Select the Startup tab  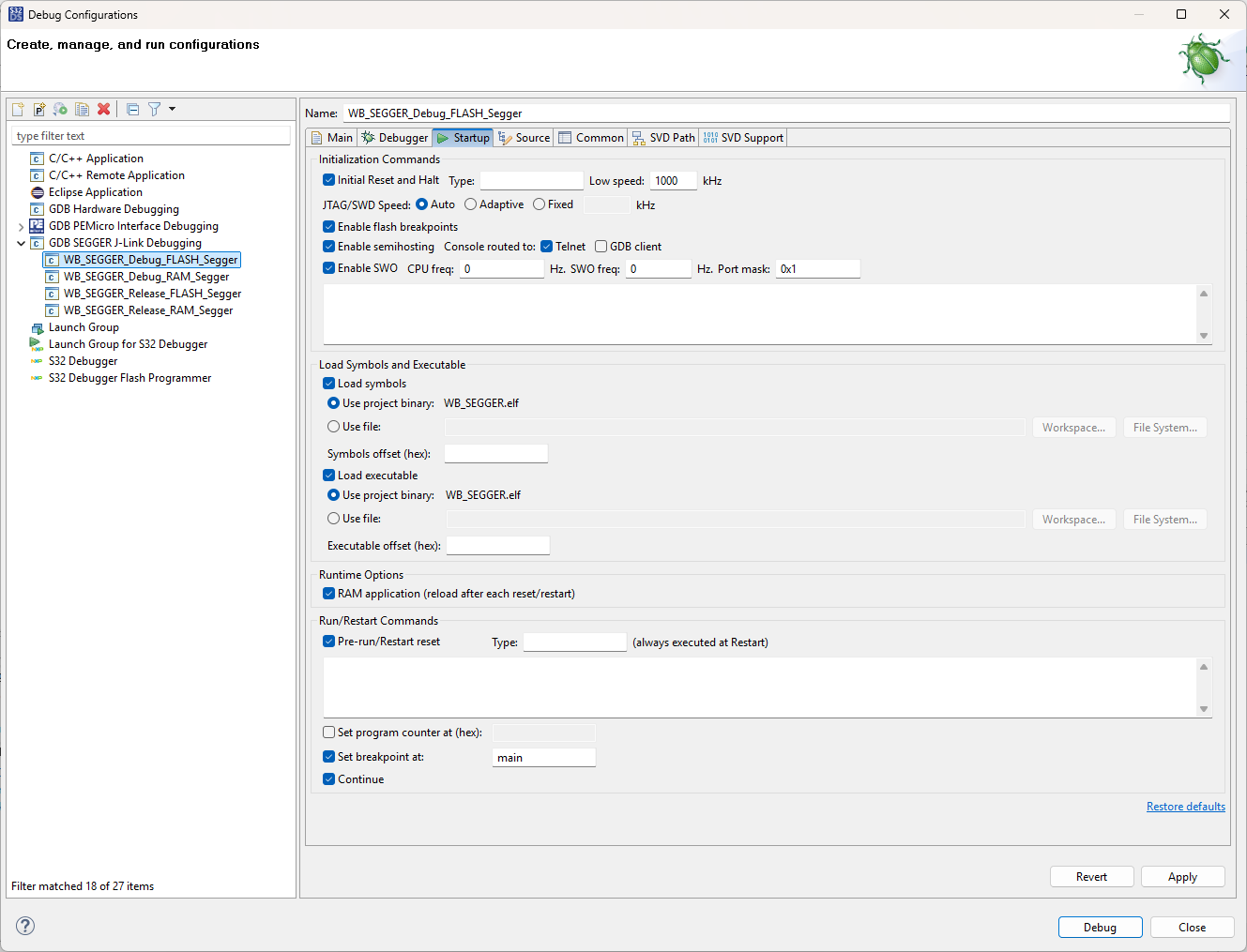click(x=463, y=138)
